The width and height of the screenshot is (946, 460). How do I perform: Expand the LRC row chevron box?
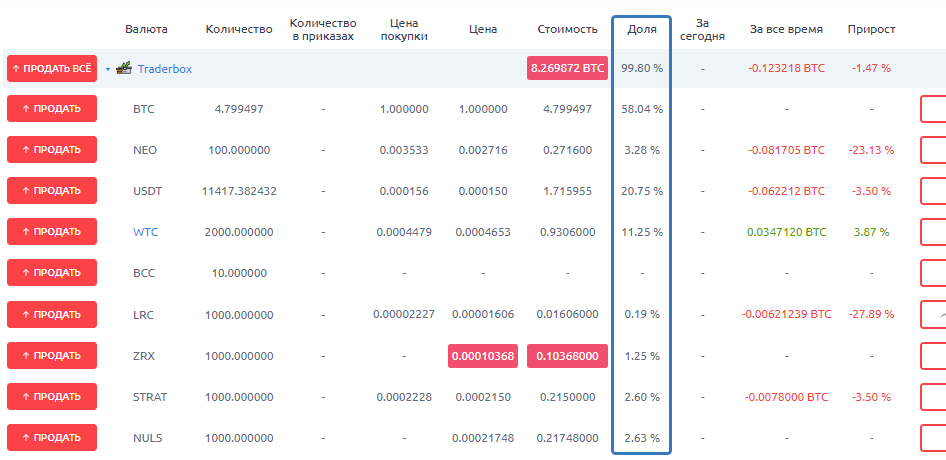[933, 315]
